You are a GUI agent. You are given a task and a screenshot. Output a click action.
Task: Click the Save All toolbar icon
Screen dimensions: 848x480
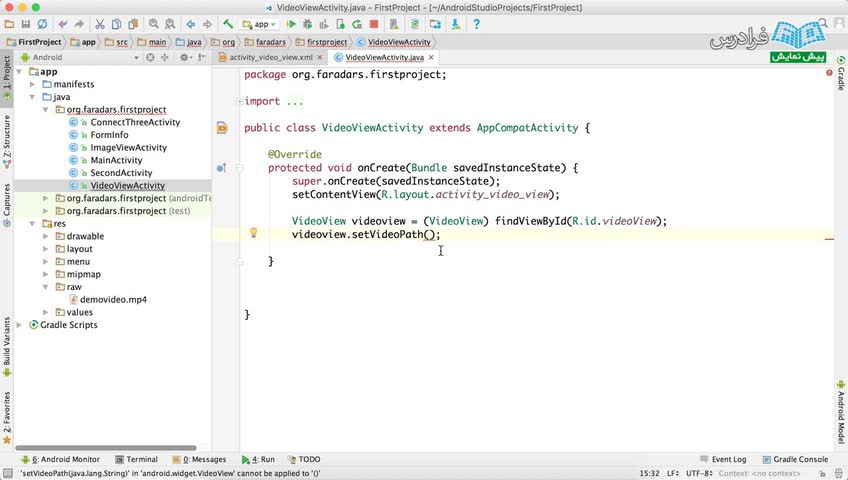coord(25,24)
